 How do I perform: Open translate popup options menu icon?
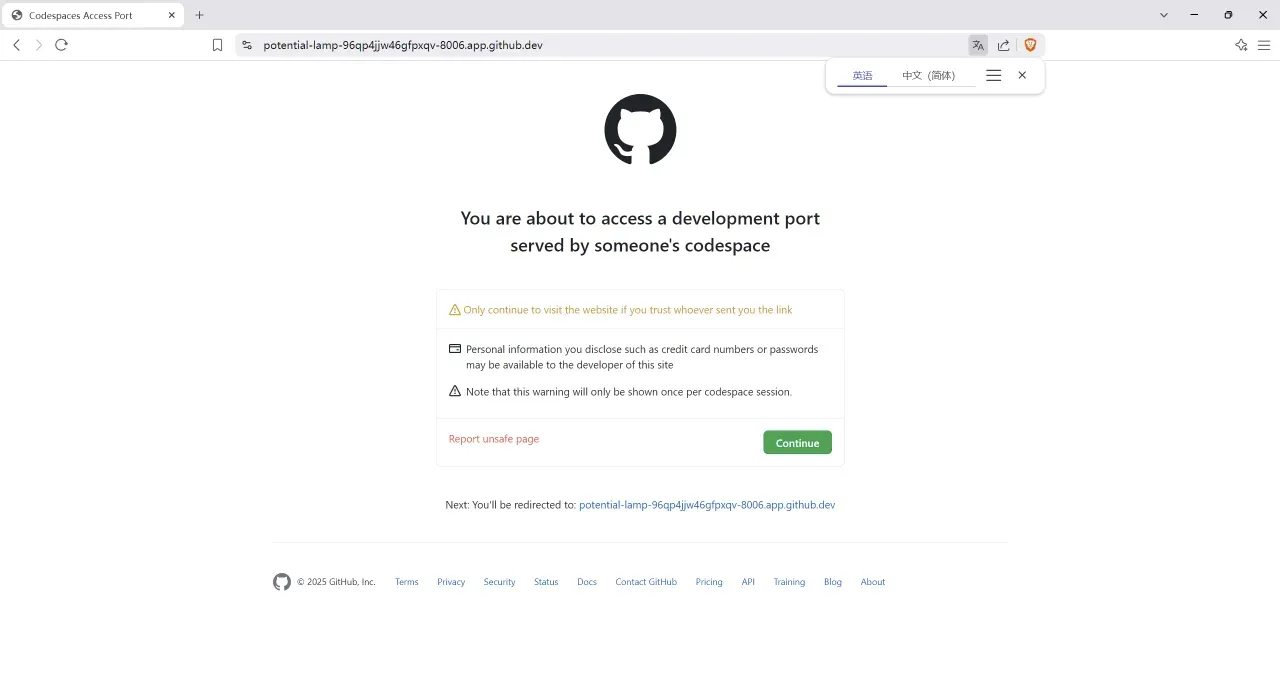(x=993, y=75)
